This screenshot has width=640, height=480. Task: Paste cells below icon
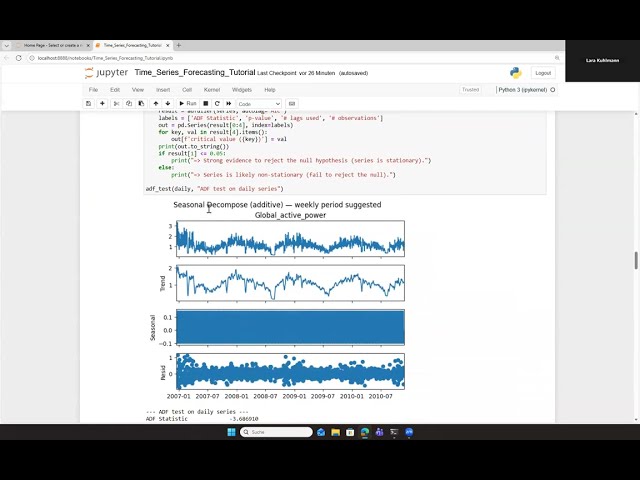(141, 104)
